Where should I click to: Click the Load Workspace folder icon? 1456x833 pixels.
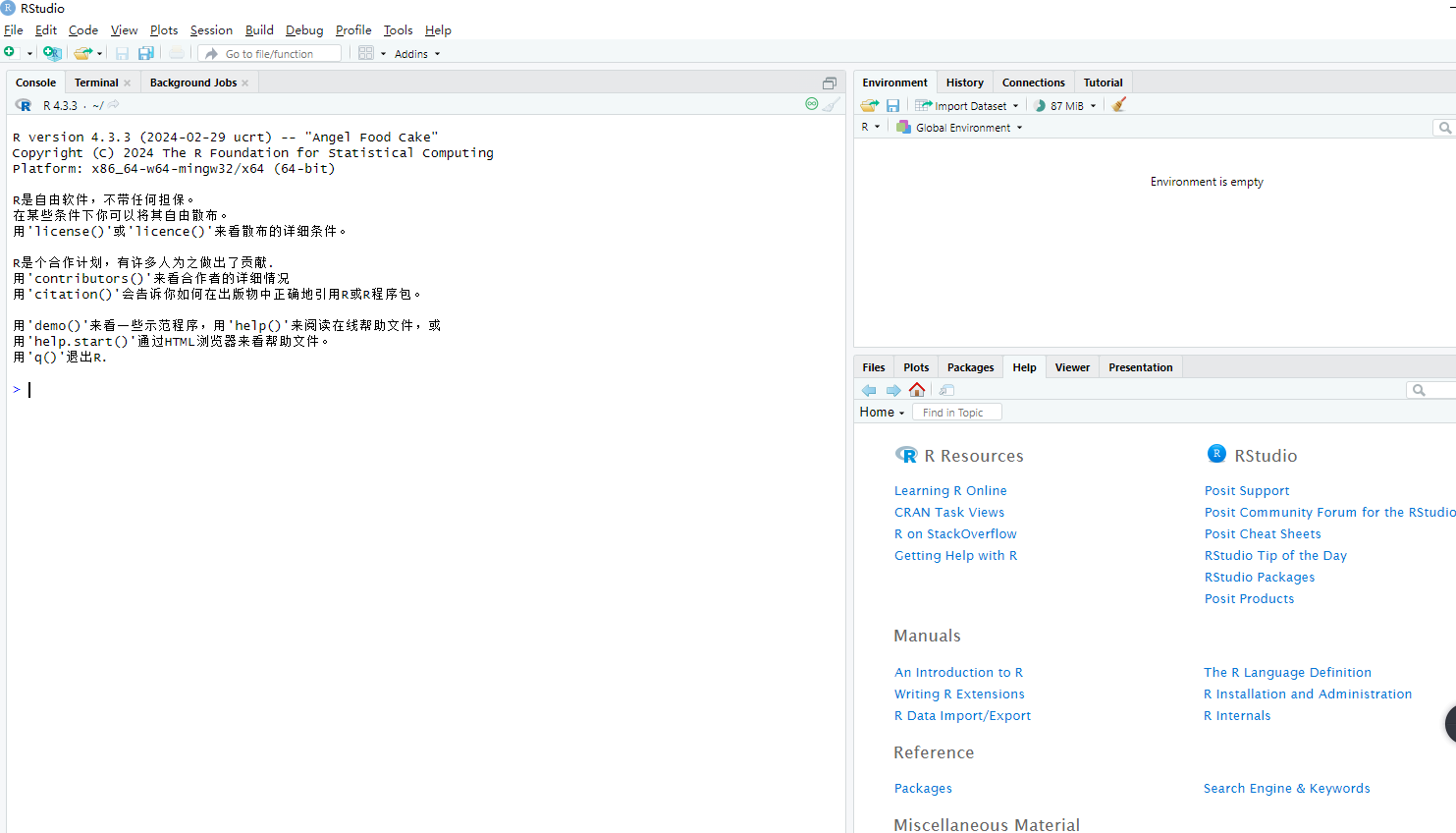pyautogui.click(x=870, y=105)
